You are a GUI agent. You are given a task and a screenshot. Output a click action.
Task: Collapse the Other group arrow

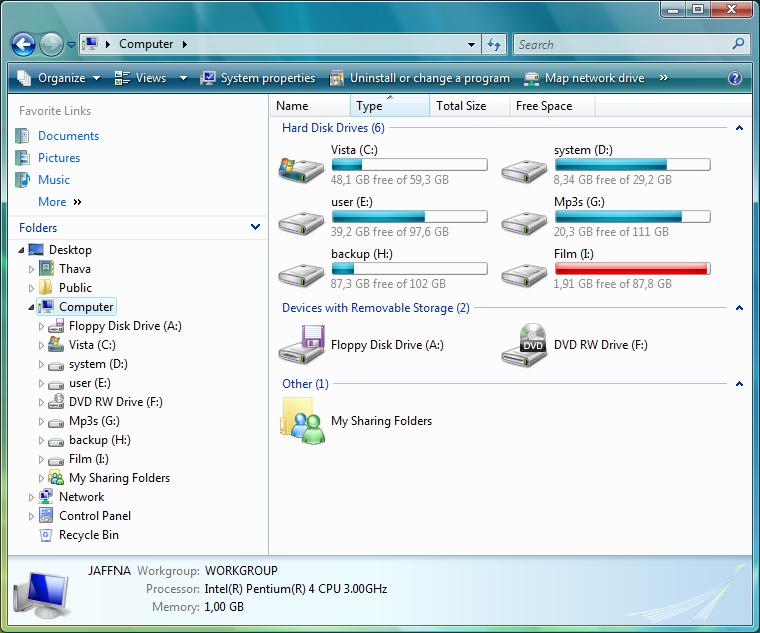(x=739, y=384)
